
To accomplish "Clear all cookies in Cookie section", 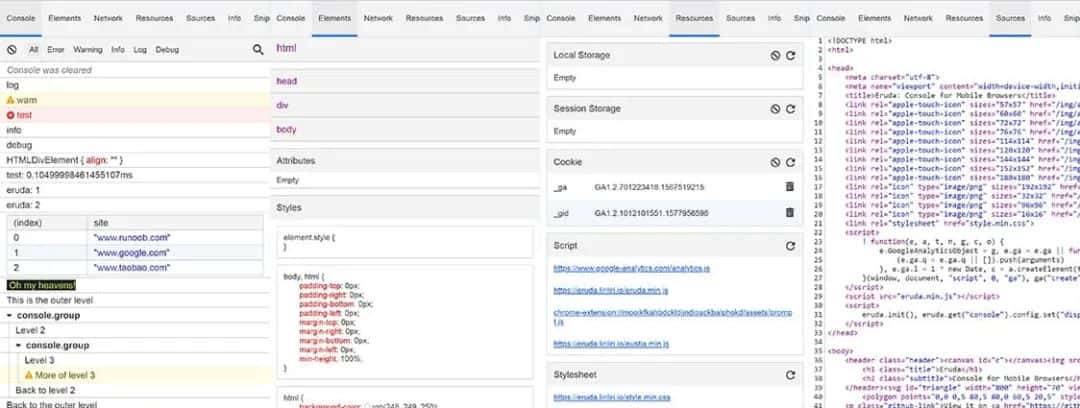I will (775, 162).
